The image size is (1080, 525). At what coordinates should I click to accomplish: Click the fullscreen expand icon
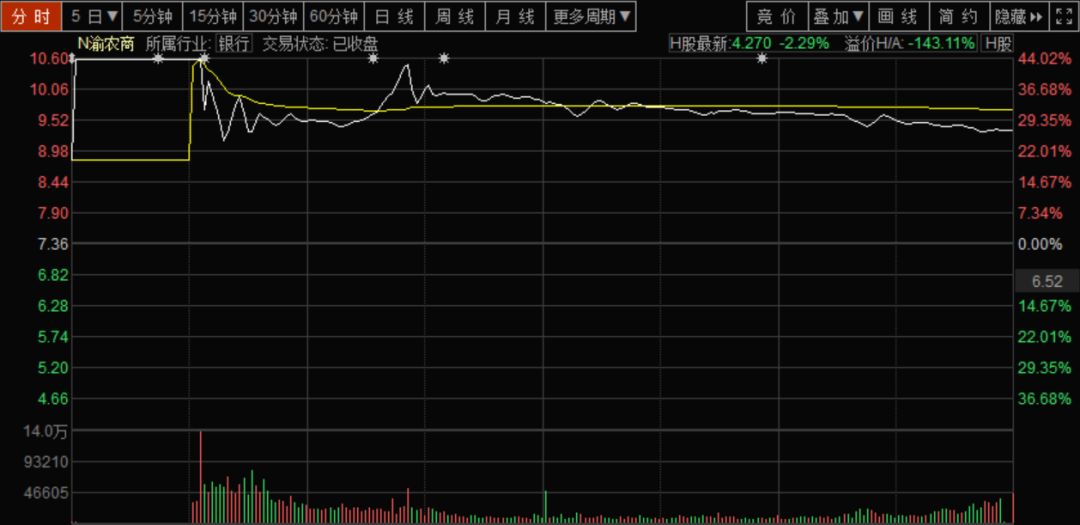(1064, 17)
